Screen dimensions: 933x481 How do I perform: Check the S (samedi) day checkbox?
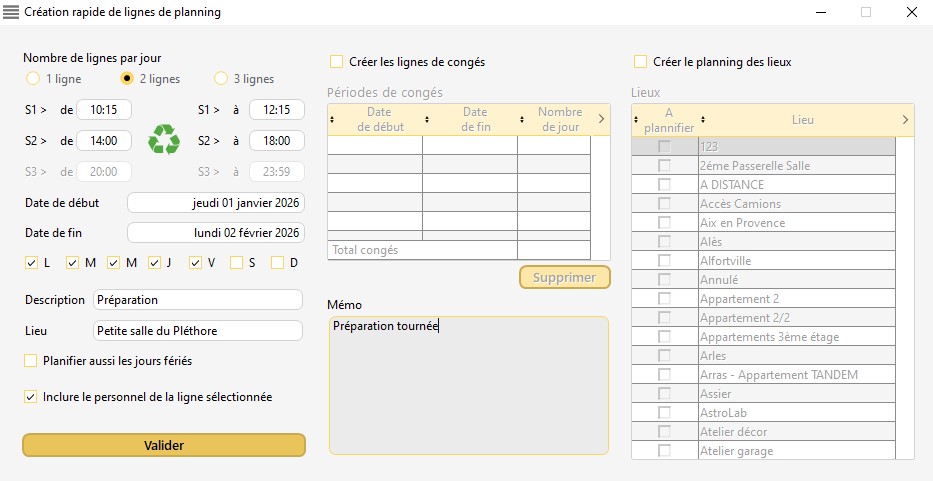pyautogui.click(x=236, y=263)
